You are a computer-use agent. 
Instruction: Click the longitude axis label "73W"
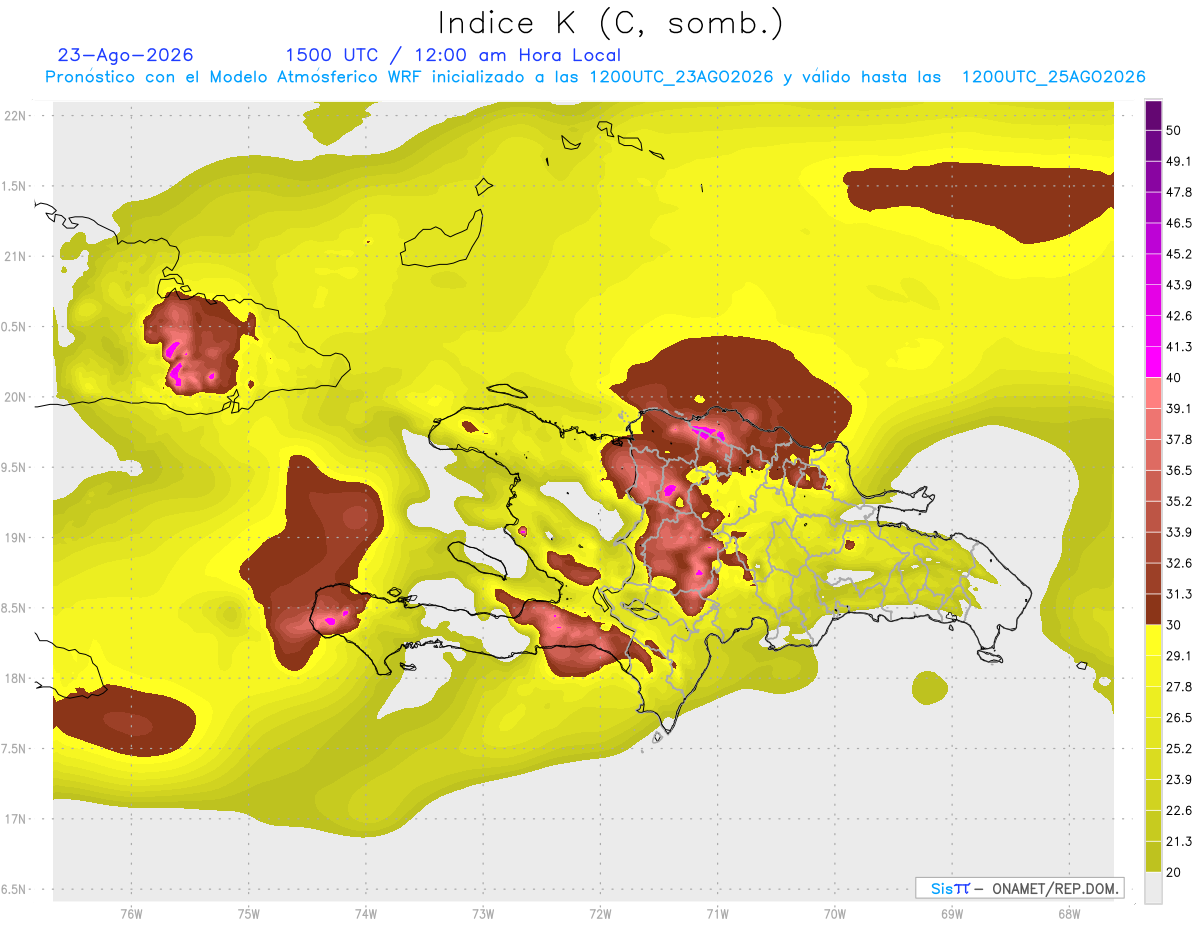(483, 914)
